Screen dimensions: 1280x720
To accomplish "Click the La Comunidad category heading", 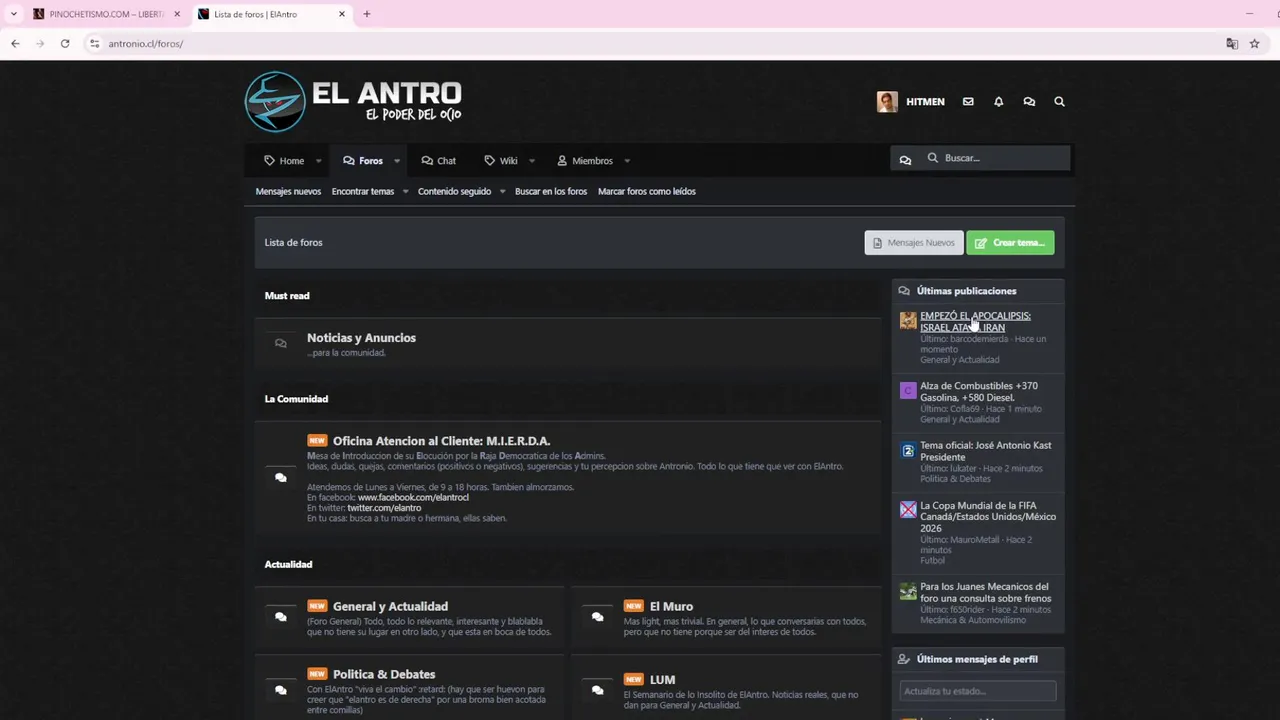I will (296, 399).
